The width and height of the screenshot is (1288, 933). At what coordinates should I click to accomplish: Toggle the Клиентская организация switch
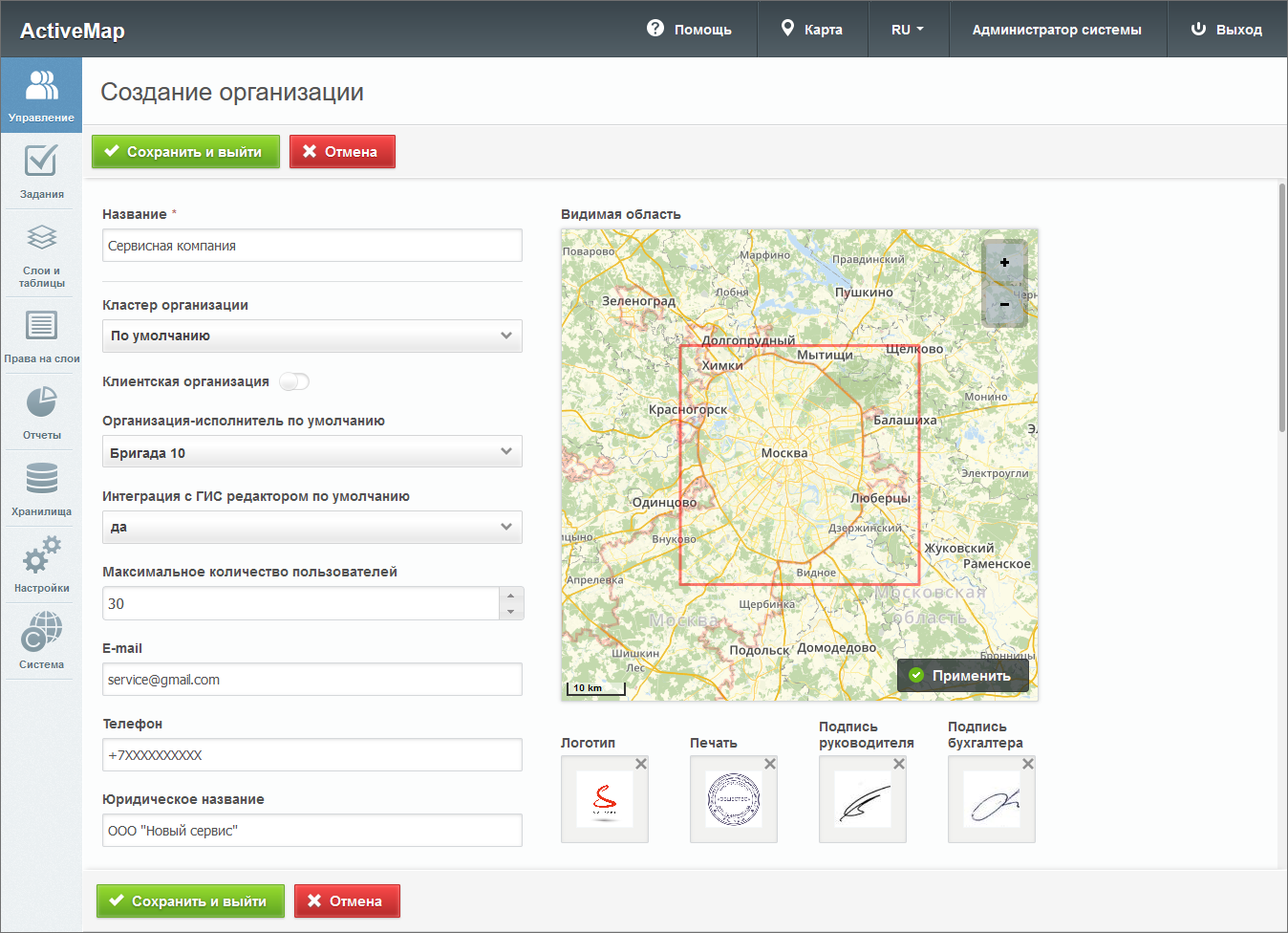point(294,382)
